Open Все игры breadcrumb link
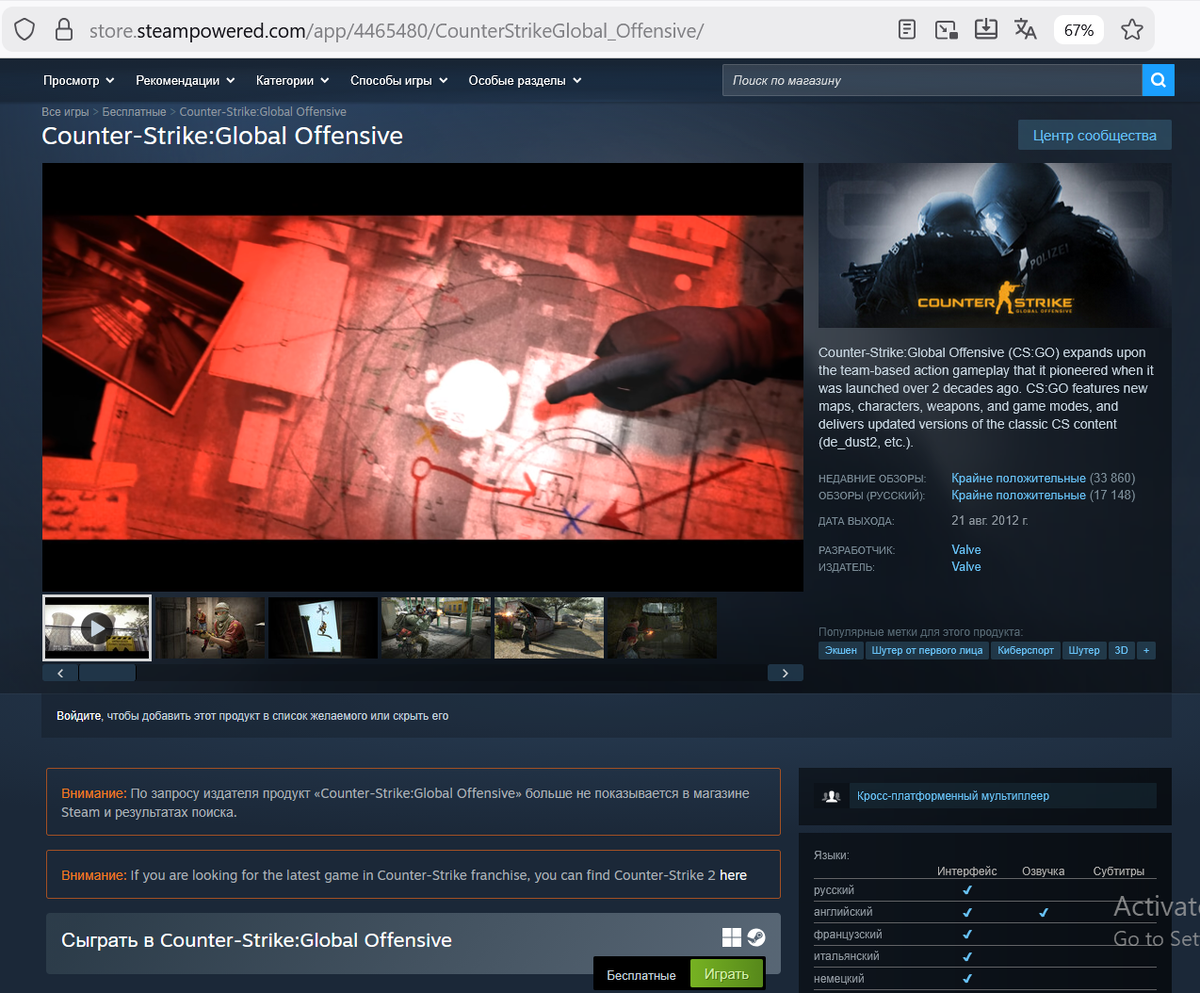Image resolution: width=1200 pixels, height=993 pixels. [65, 112]
